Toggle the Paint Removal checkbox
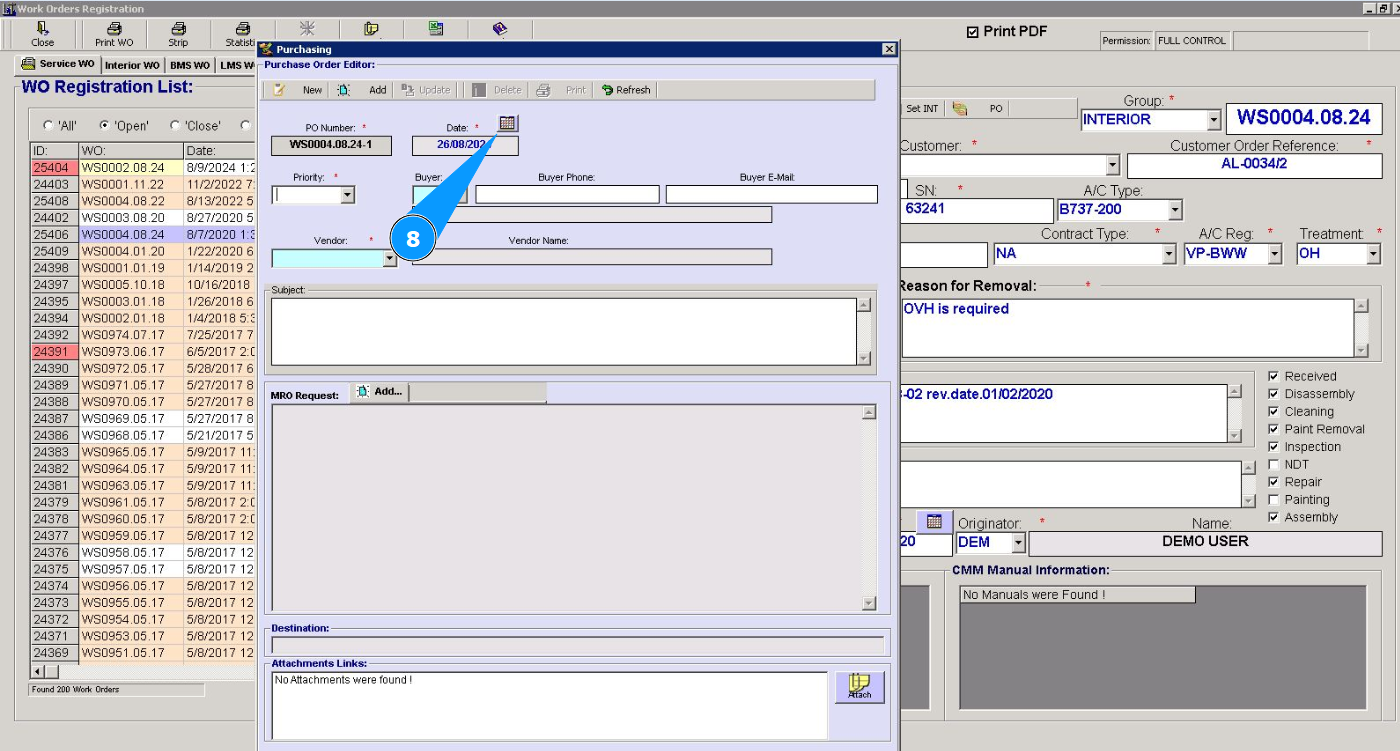Screen dimensions: 1400x751 (1273, 429)
